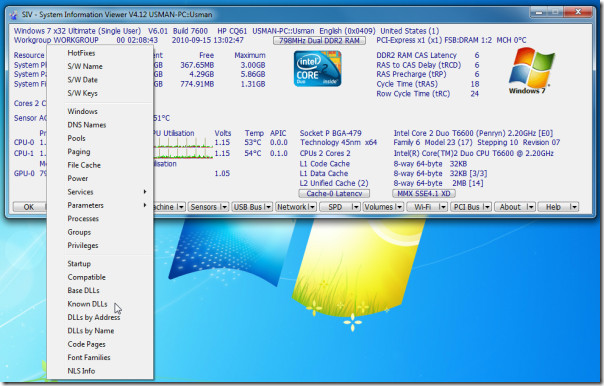Open the HotFixes menu entry

[100, 53]
